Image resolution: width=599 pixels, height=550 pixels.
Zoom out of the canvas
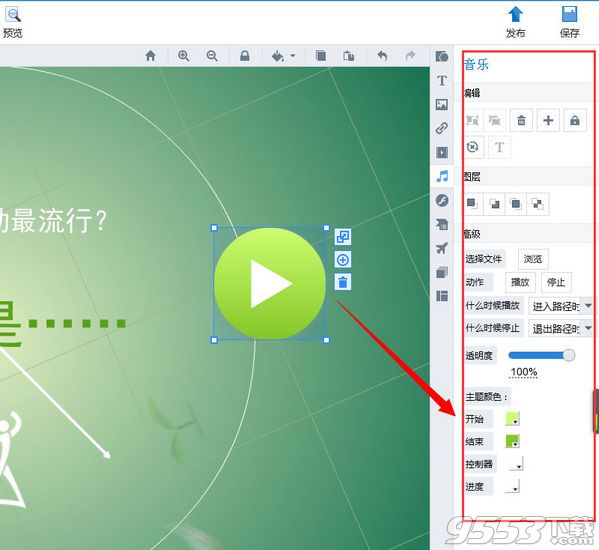click(x=212, y=56)
